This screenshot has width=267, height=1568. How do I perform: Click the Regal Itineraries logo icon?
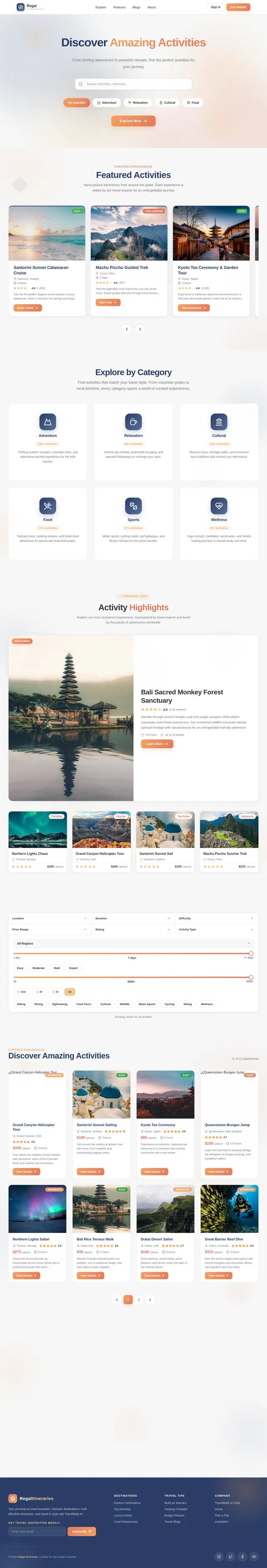(x=20, y=8)
